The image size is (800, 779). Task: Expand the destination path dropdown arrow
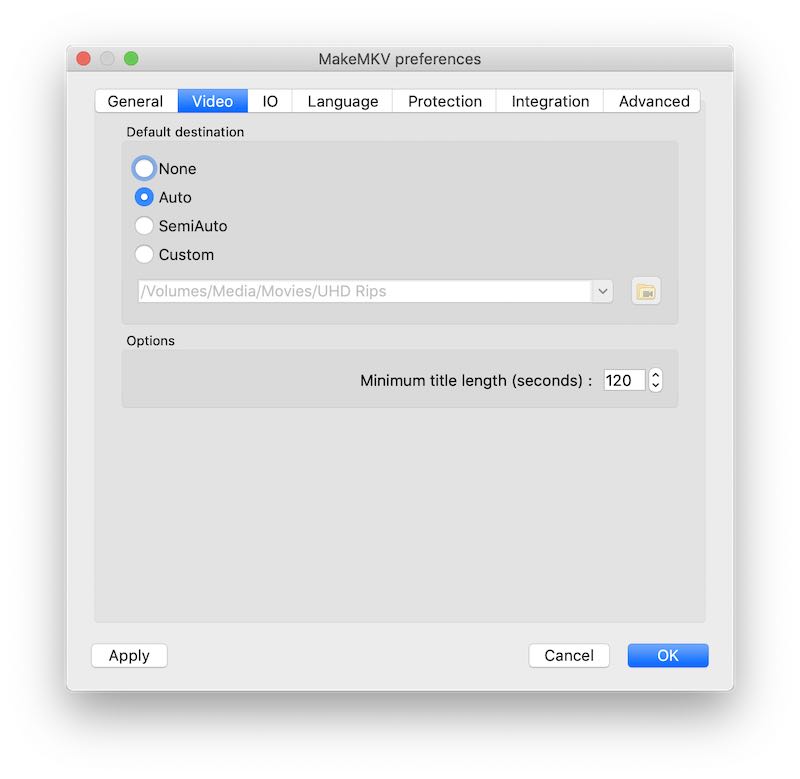pos(602,292)
